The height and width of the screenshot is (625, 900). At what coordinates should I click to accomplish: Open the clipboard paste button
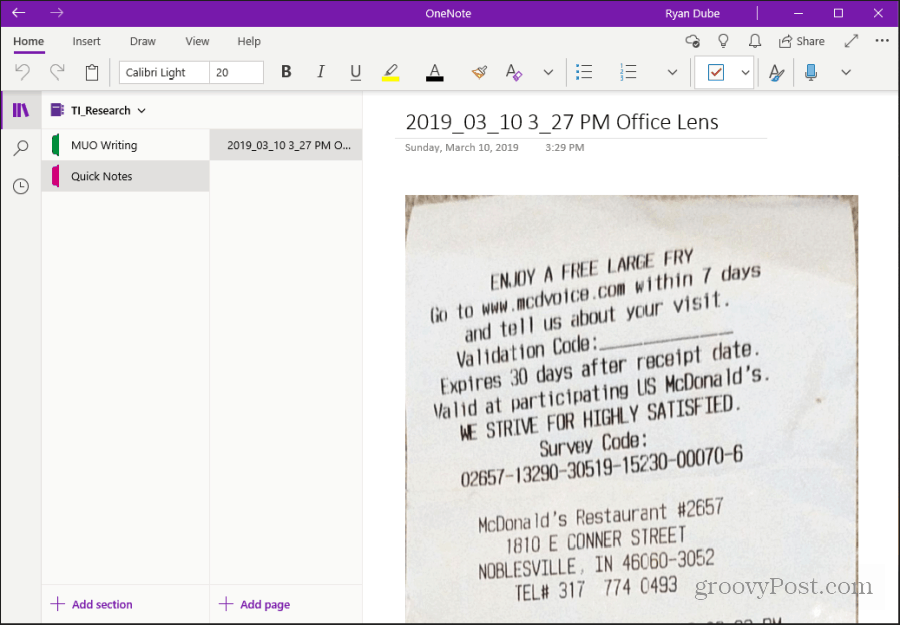92,72
